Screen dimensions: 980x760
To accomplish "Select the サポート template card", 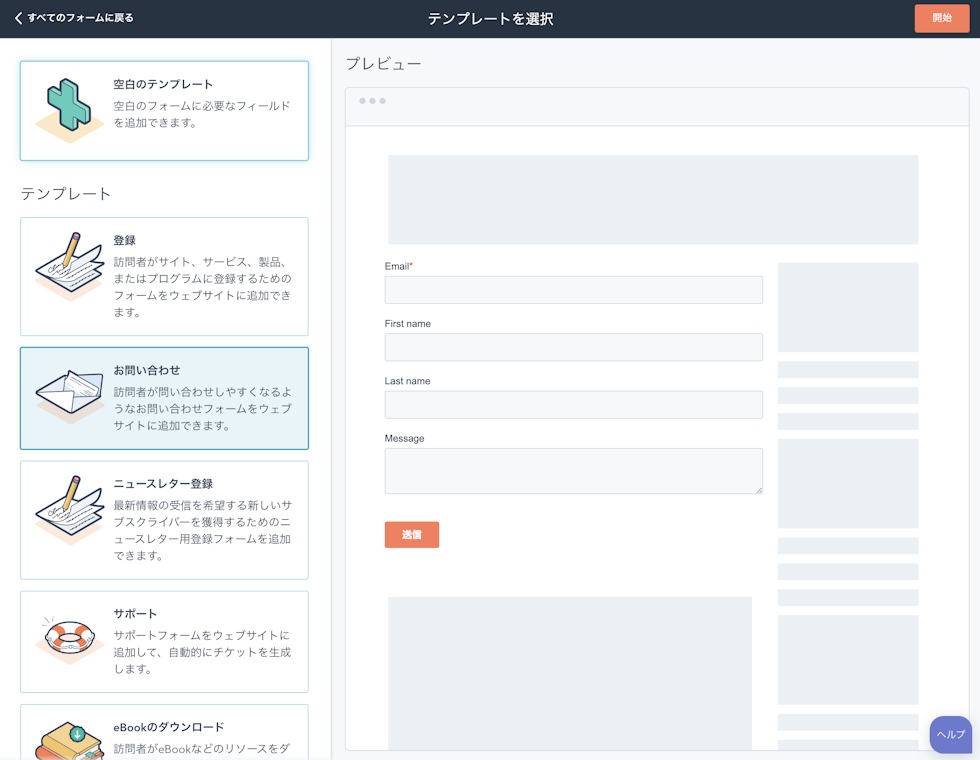I will click(x=164, y=641).
